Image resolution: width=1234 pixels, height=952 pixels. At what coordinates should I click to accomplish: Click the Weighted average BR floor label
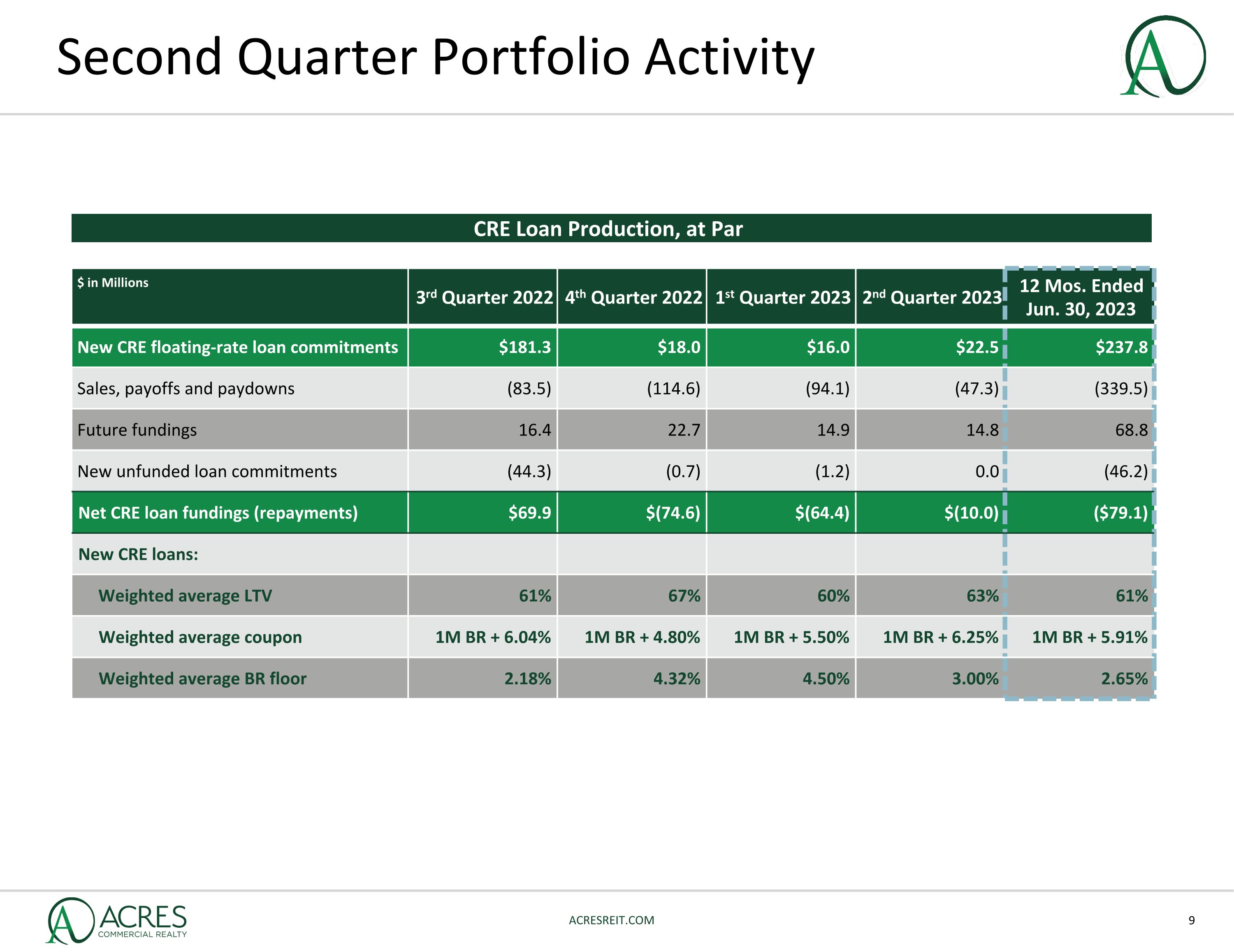click(202, 679)
